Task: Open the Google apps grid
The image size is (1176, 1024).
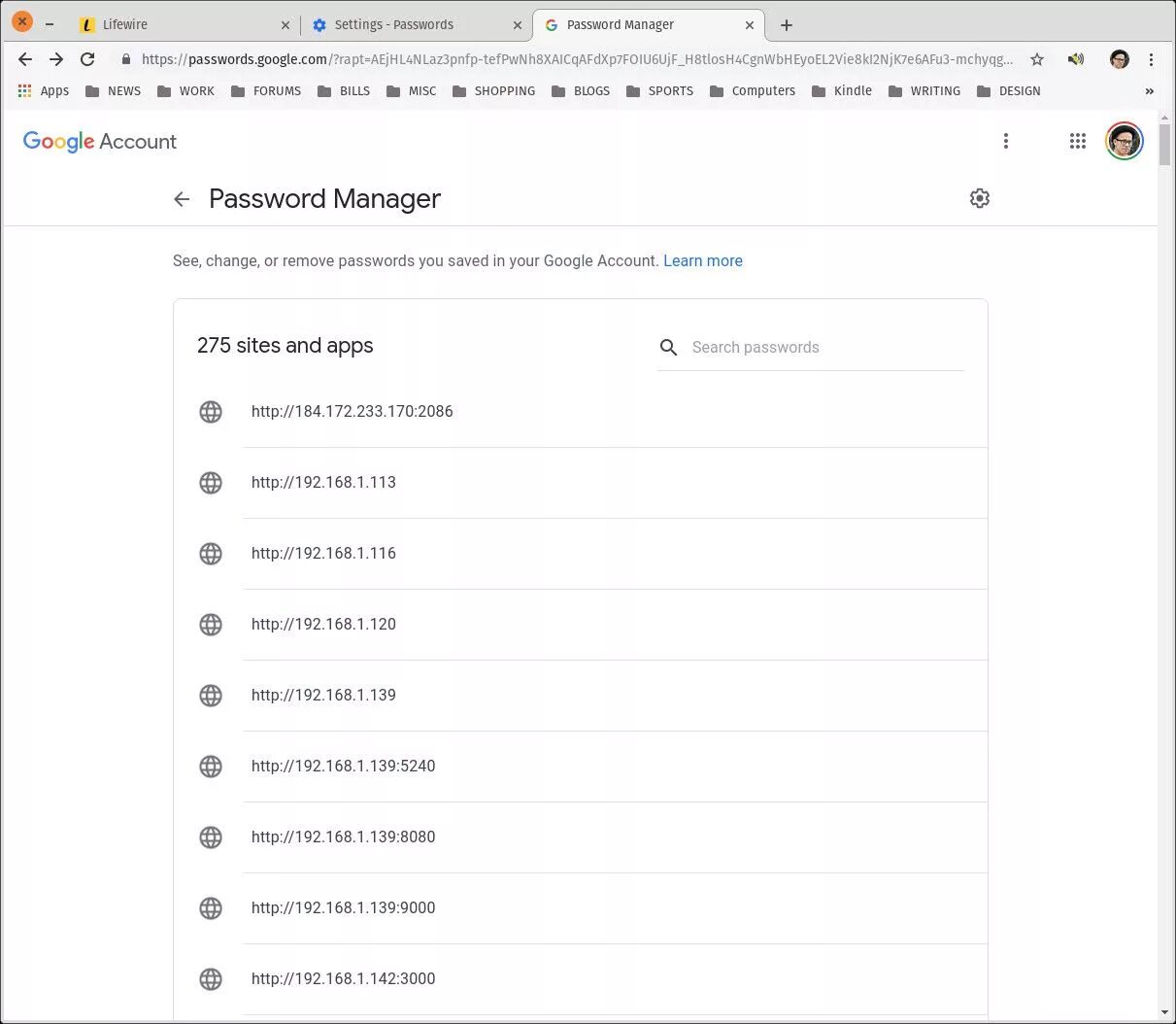Action: (1078, 141)
